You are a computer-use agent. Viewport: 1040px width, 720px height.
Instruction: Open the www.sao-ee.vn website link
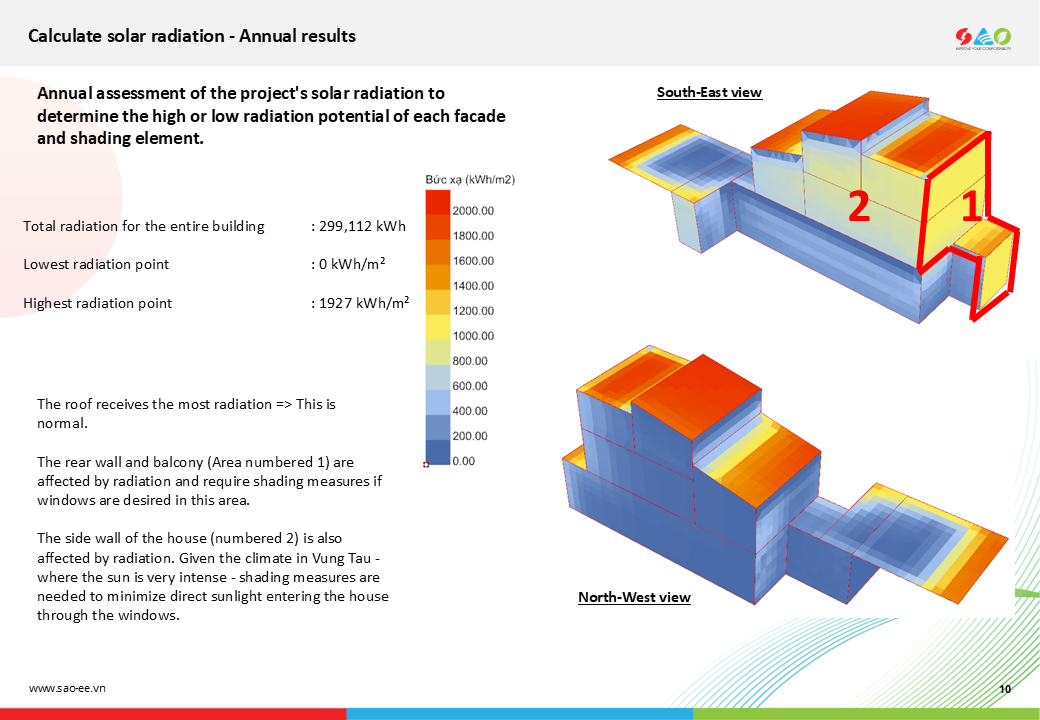67,688
